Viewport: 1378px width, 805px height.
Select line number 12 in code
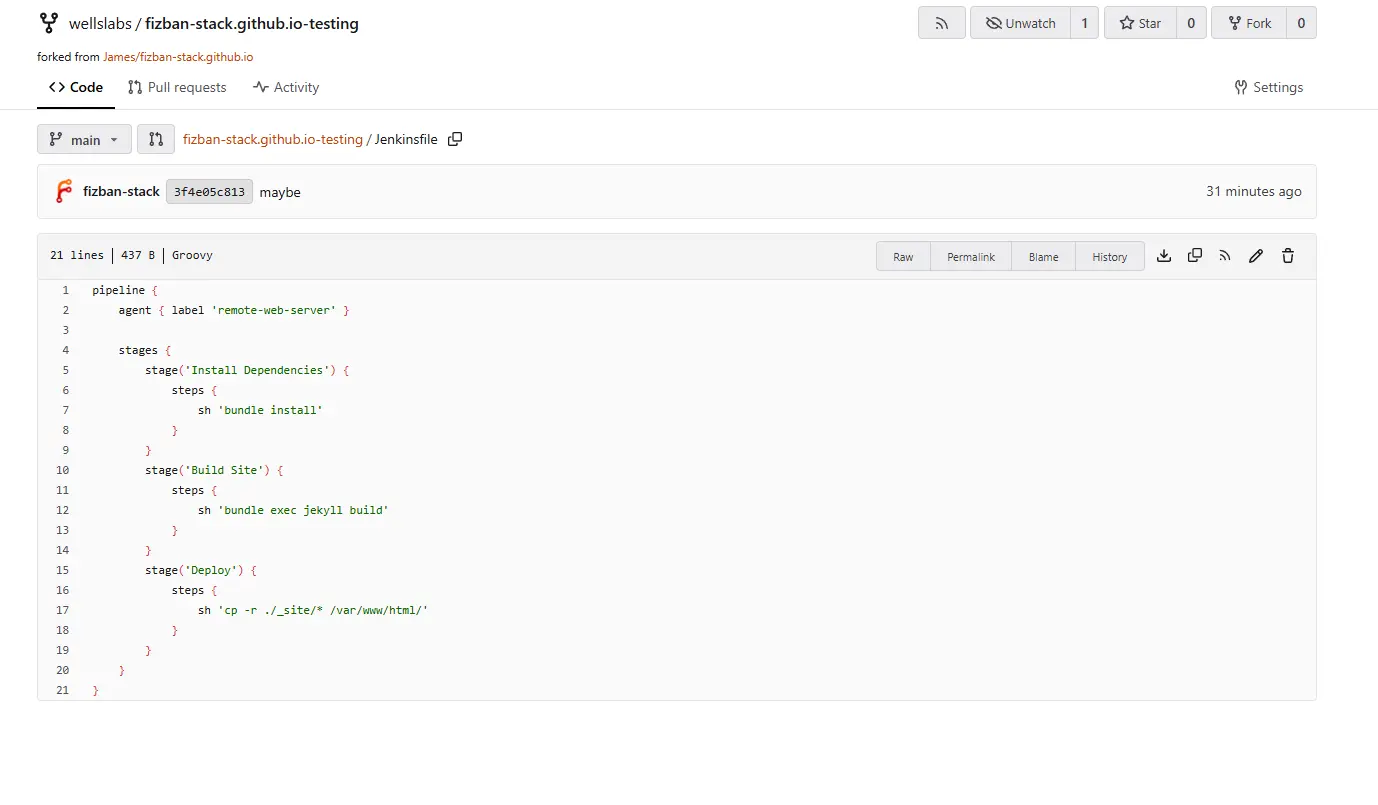click(x=63, y=510)
